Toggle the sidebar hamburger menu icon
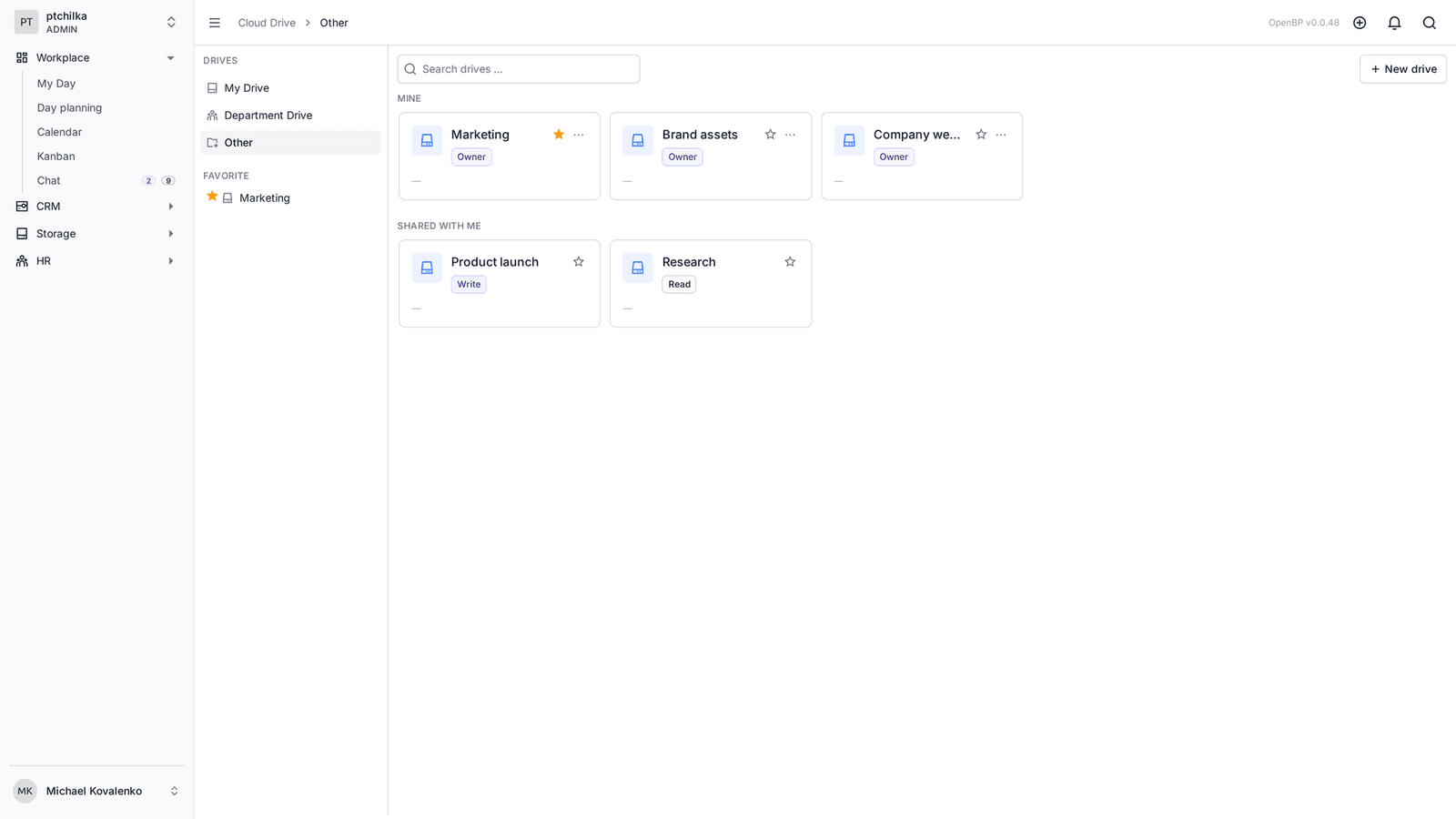 click(215, 23)
